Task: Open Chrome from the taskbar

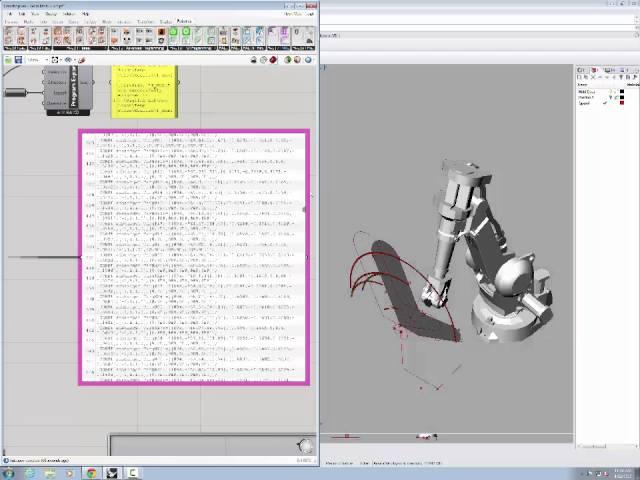Action: [x=91, y=473]
